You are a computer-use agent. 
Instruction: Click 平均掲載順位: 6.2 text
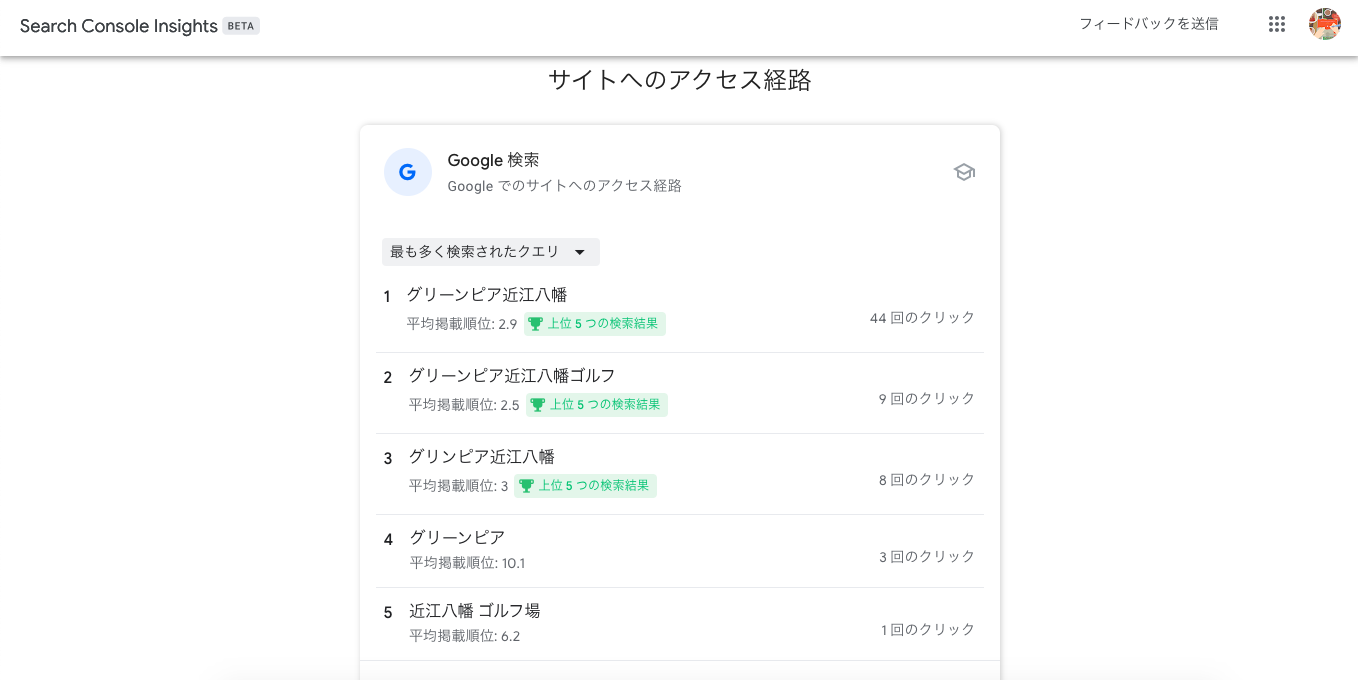pos(465,636)
